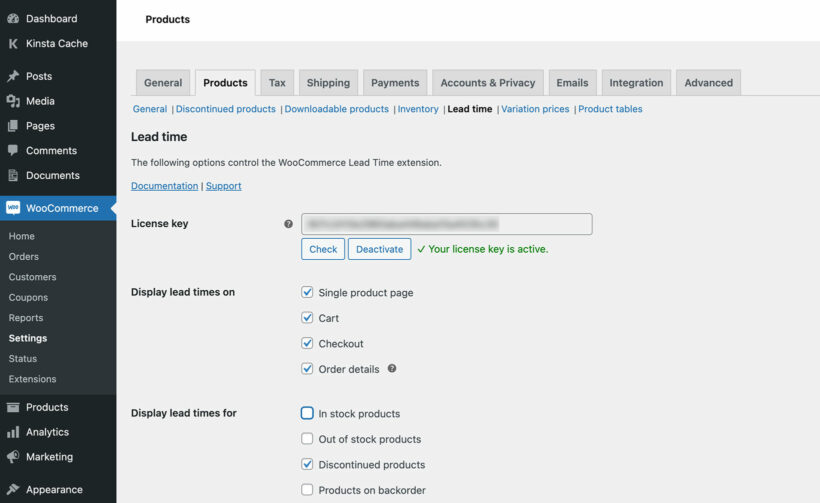The width and height of the screenshot is (820, 503).
Task: Open WooCommerce Settings submenu item
Action: point(28,338)
